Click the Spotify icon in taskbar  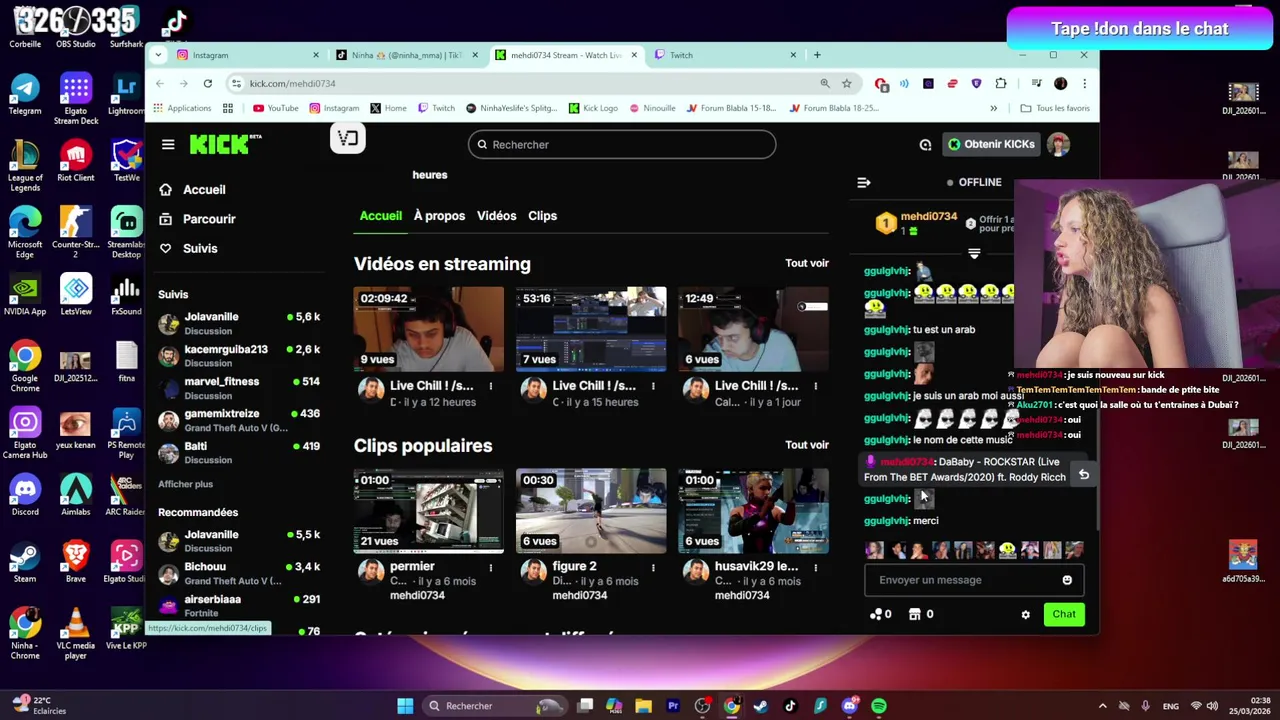(x=879, y=706)
